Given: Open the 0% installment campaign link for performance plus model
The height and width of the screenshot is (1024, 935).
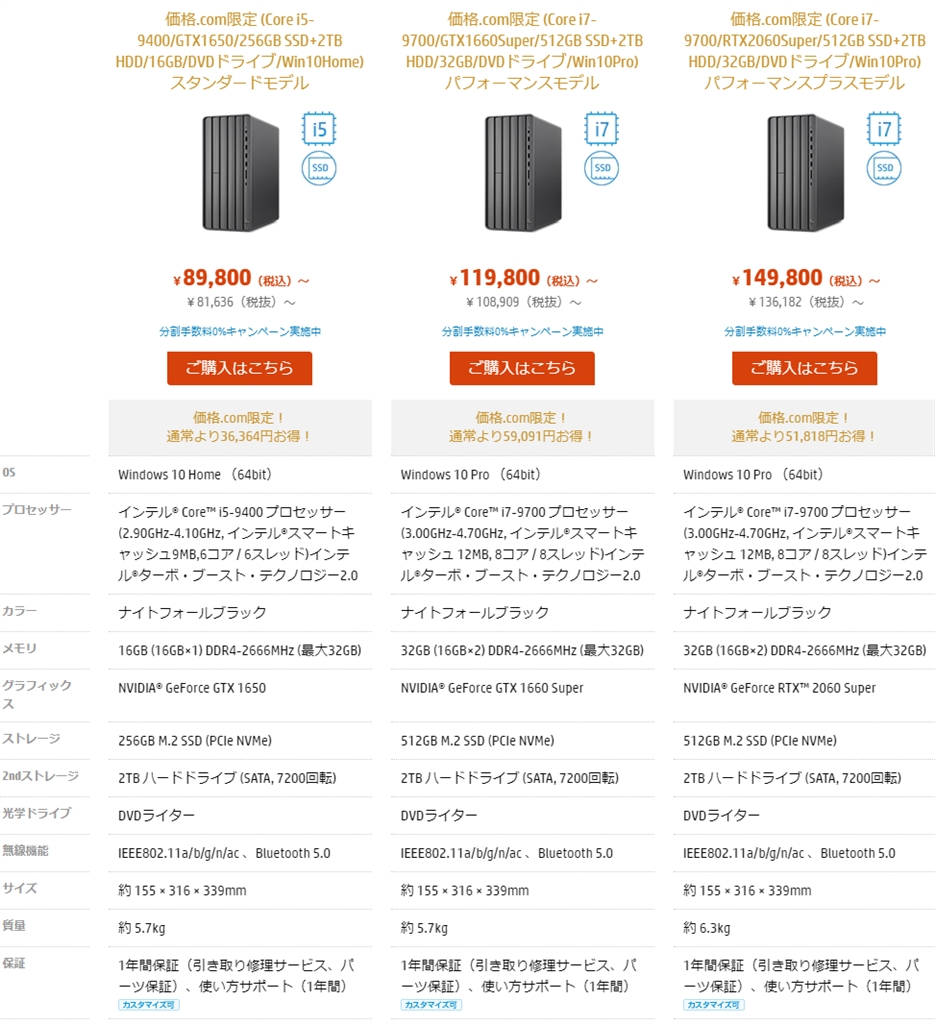Looking at the screenshot, I should (804, 332).
